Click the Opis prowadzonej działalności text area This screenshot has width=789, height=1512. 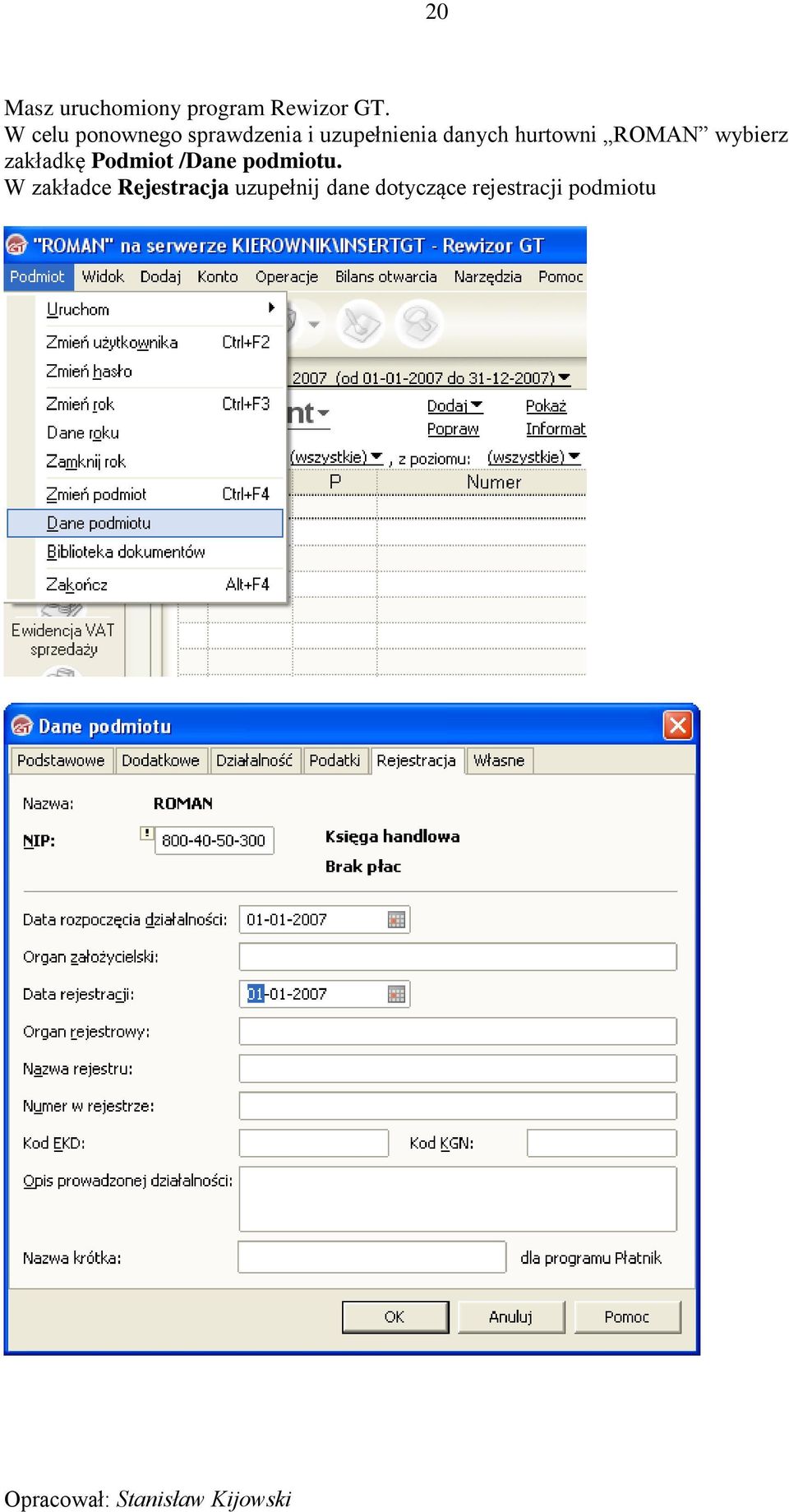458,1199
